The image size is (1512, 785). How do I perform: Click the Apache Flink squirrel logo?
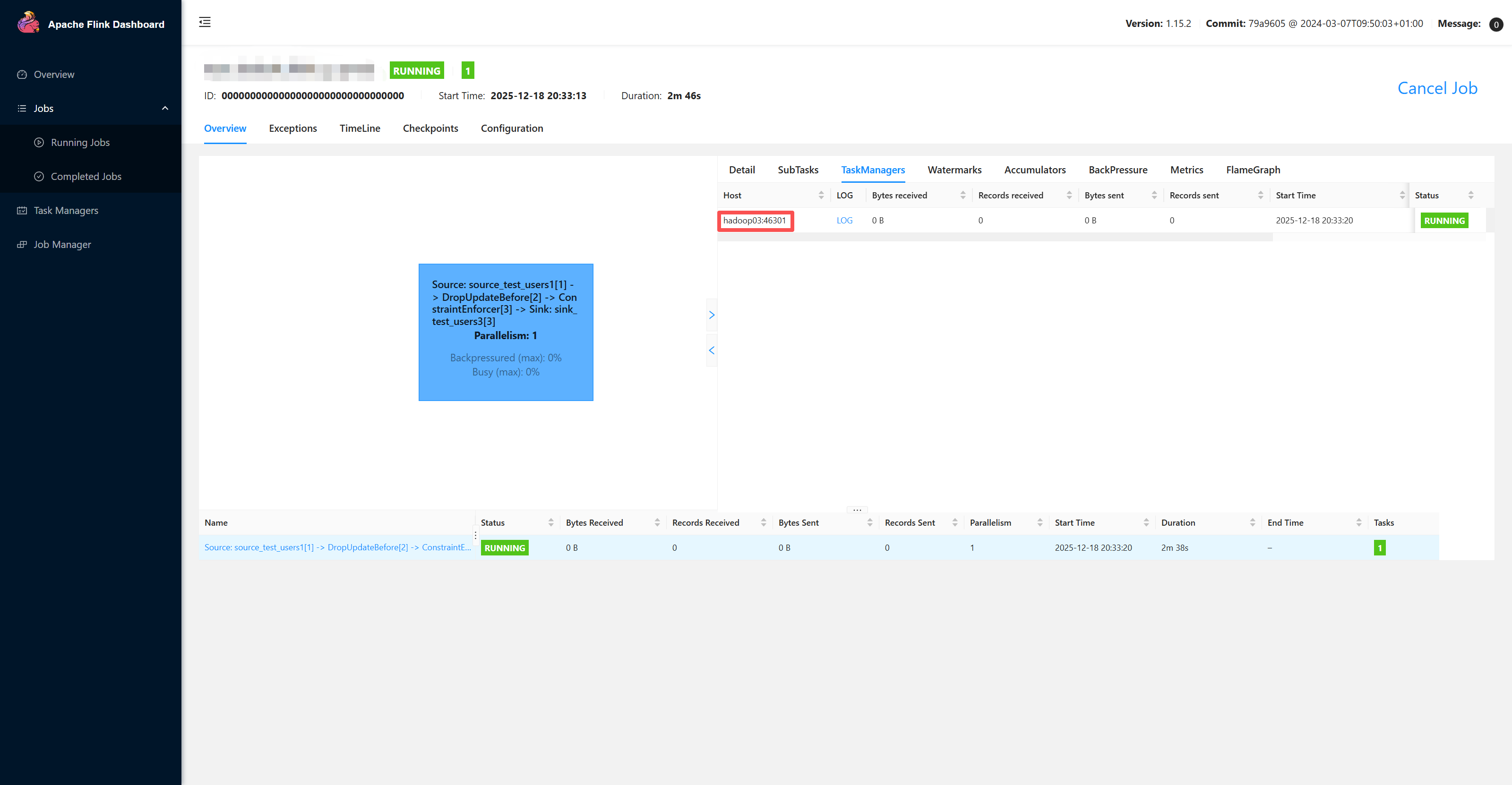[27, 23]
